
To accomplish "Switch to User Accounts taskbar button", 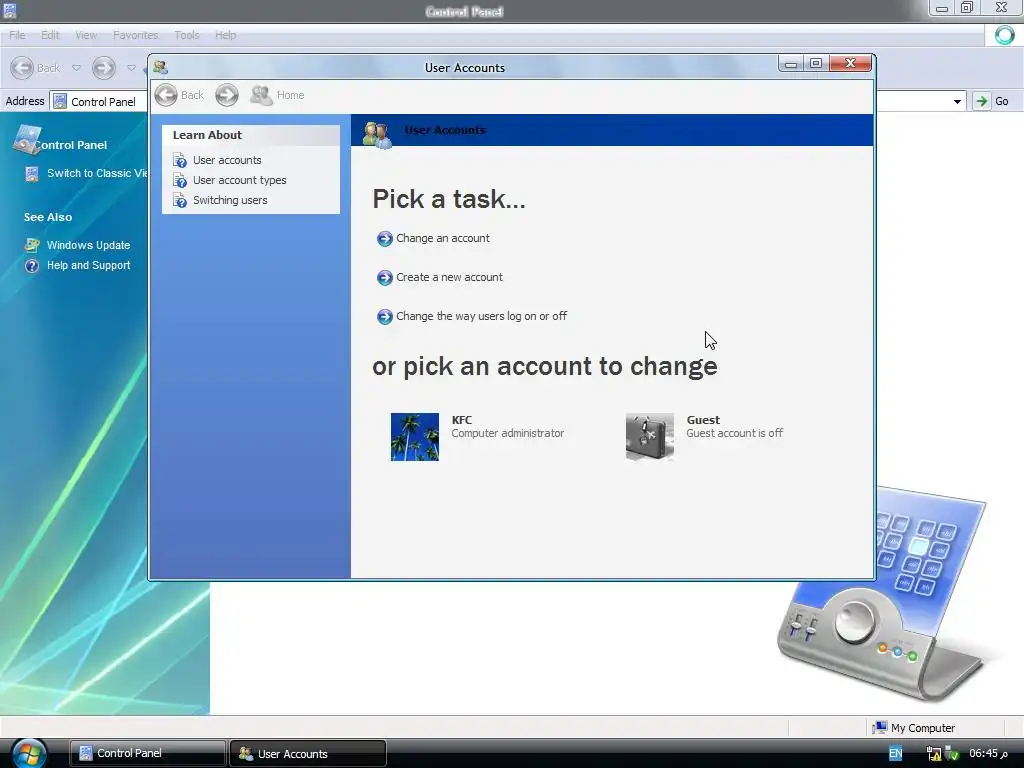I will 308,753.
